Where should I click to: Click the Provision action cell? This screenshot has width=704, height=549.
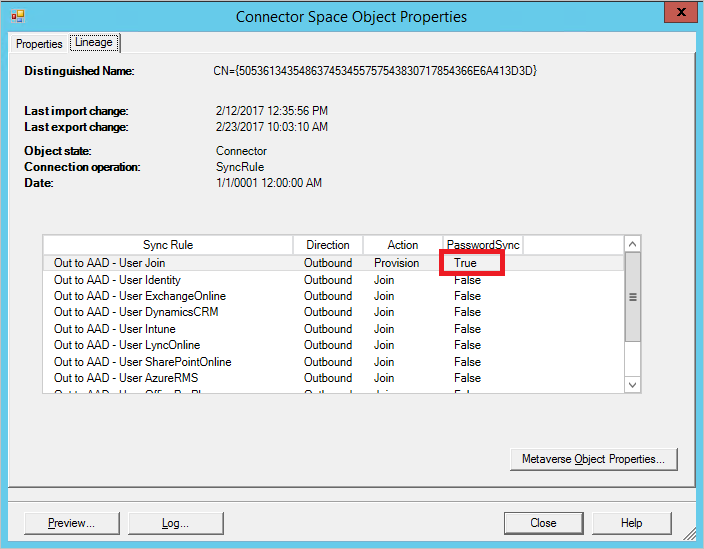(396, 263)
